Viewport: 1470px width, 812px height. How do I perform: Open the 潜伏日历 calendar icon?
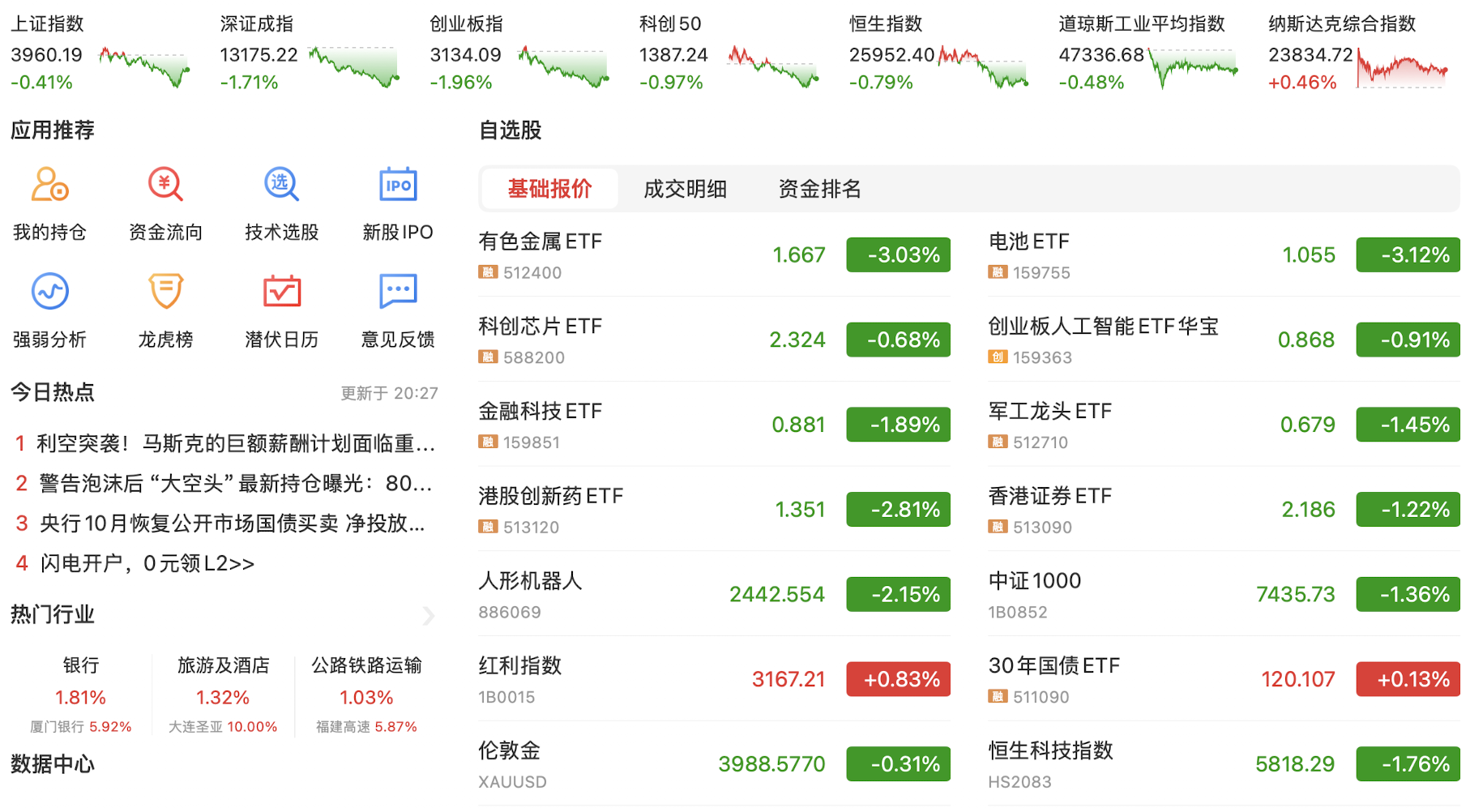coord(281,292)
